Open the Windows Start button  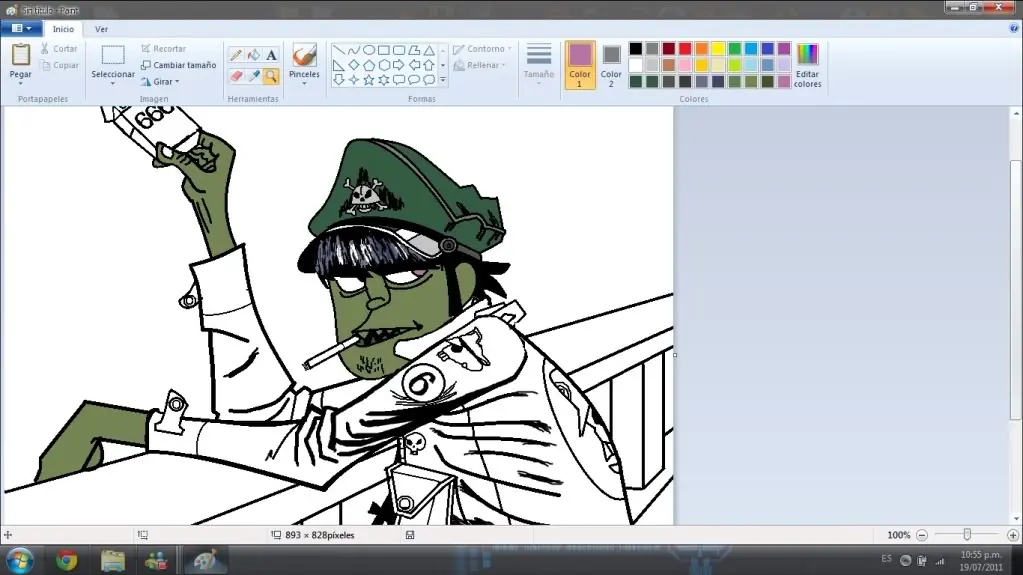tap(20, 561)
